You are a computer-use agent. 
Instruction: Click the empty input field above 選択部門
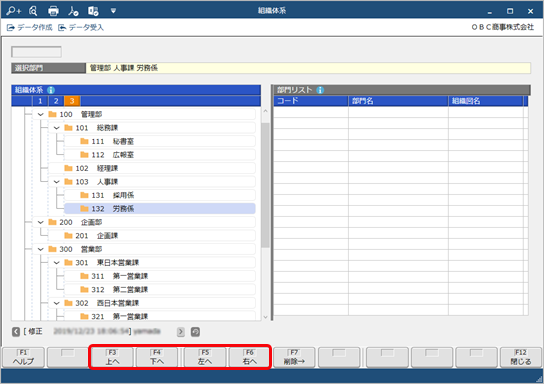tap(36, 52)
